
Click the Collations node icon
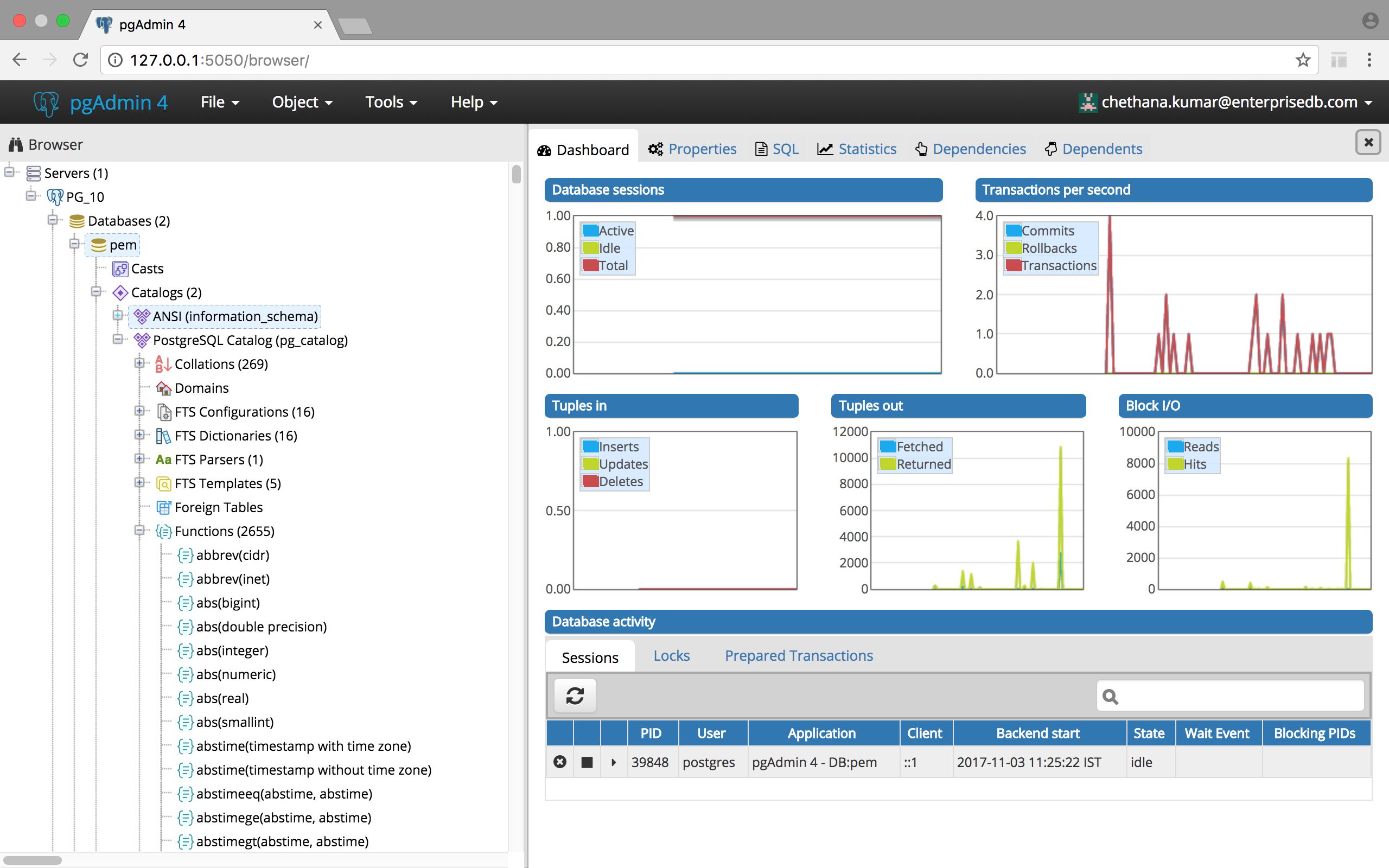163,364
